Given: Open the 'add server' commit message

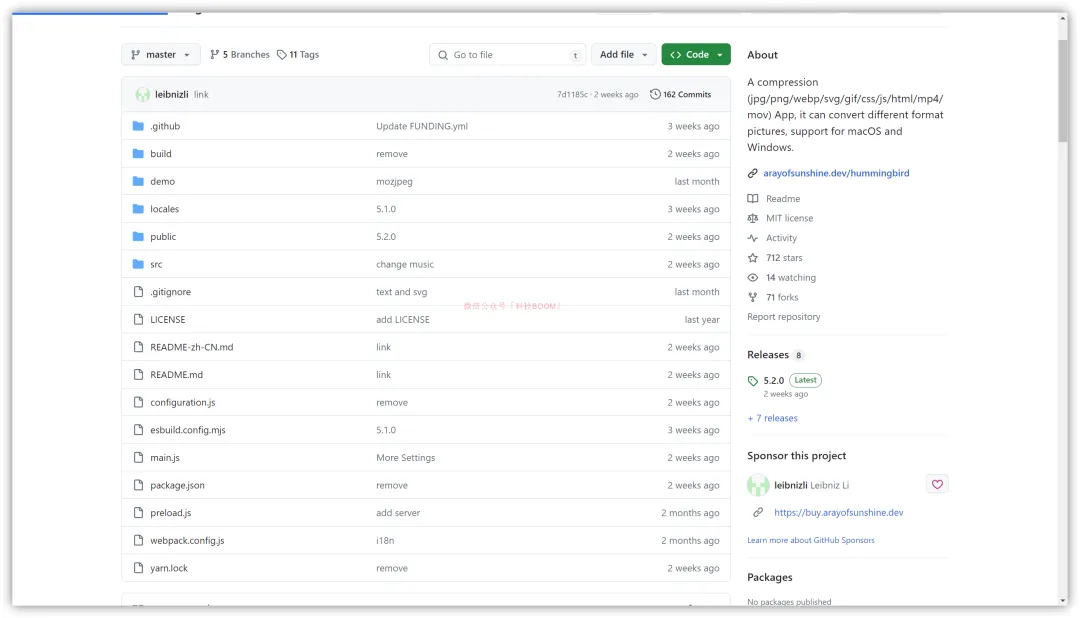Looking at the screenshot, I should (398, 513).
